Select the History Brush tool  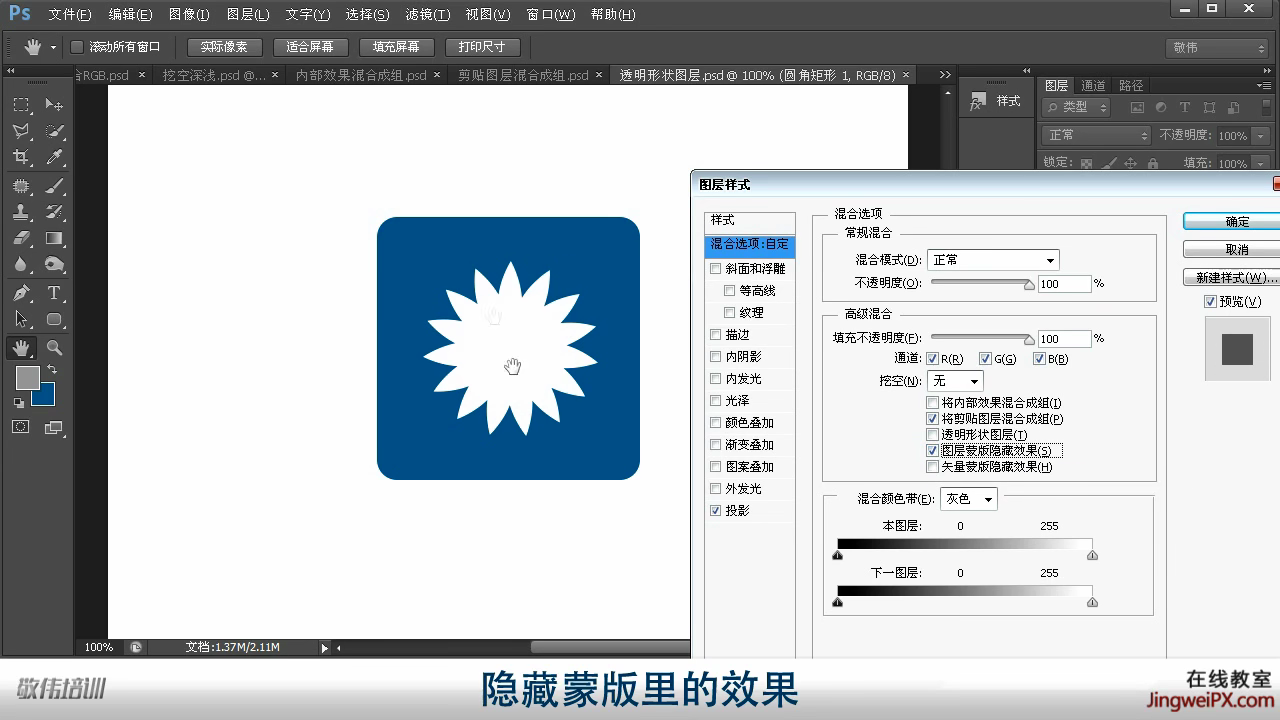pyautogui.click(x=54, y=212)
